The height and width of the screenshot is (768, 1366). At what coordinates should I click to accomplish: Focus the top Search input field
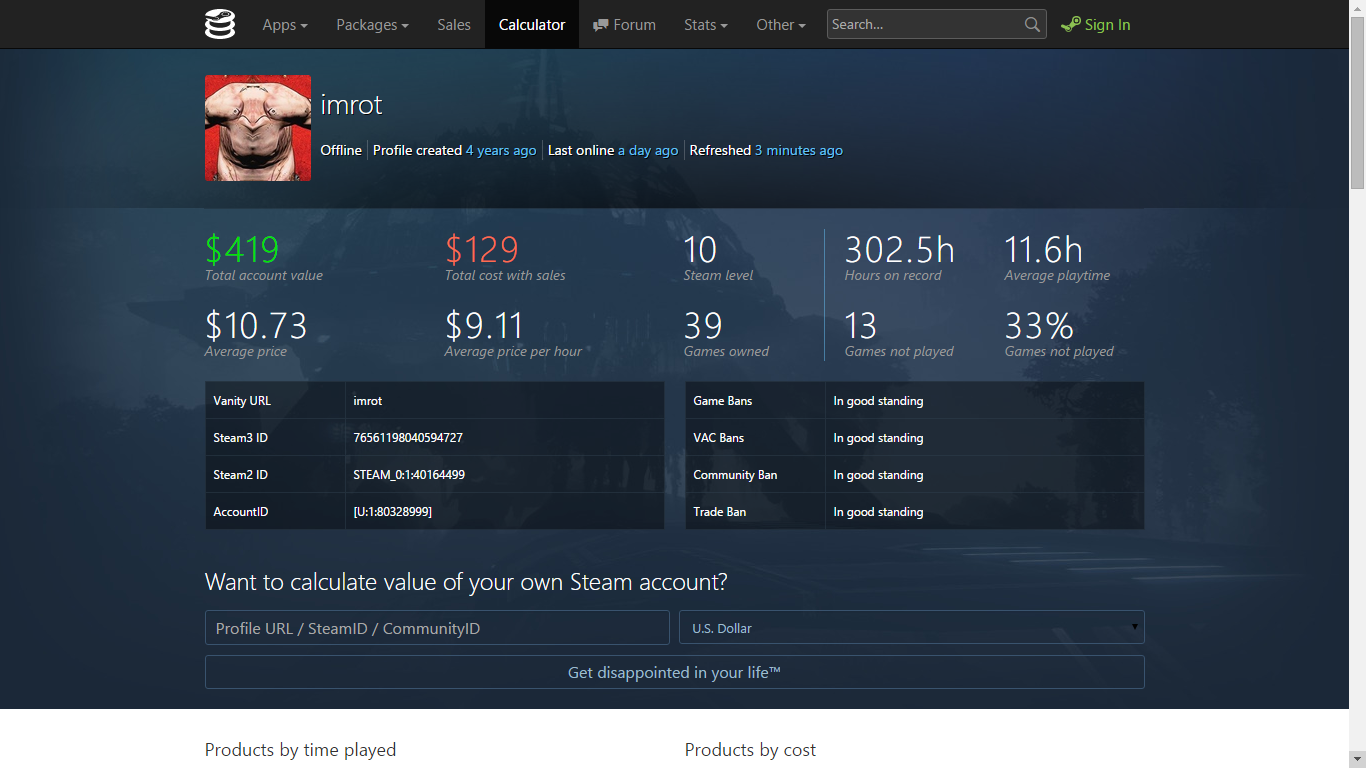pyautogui.click(x=925, y=25)
